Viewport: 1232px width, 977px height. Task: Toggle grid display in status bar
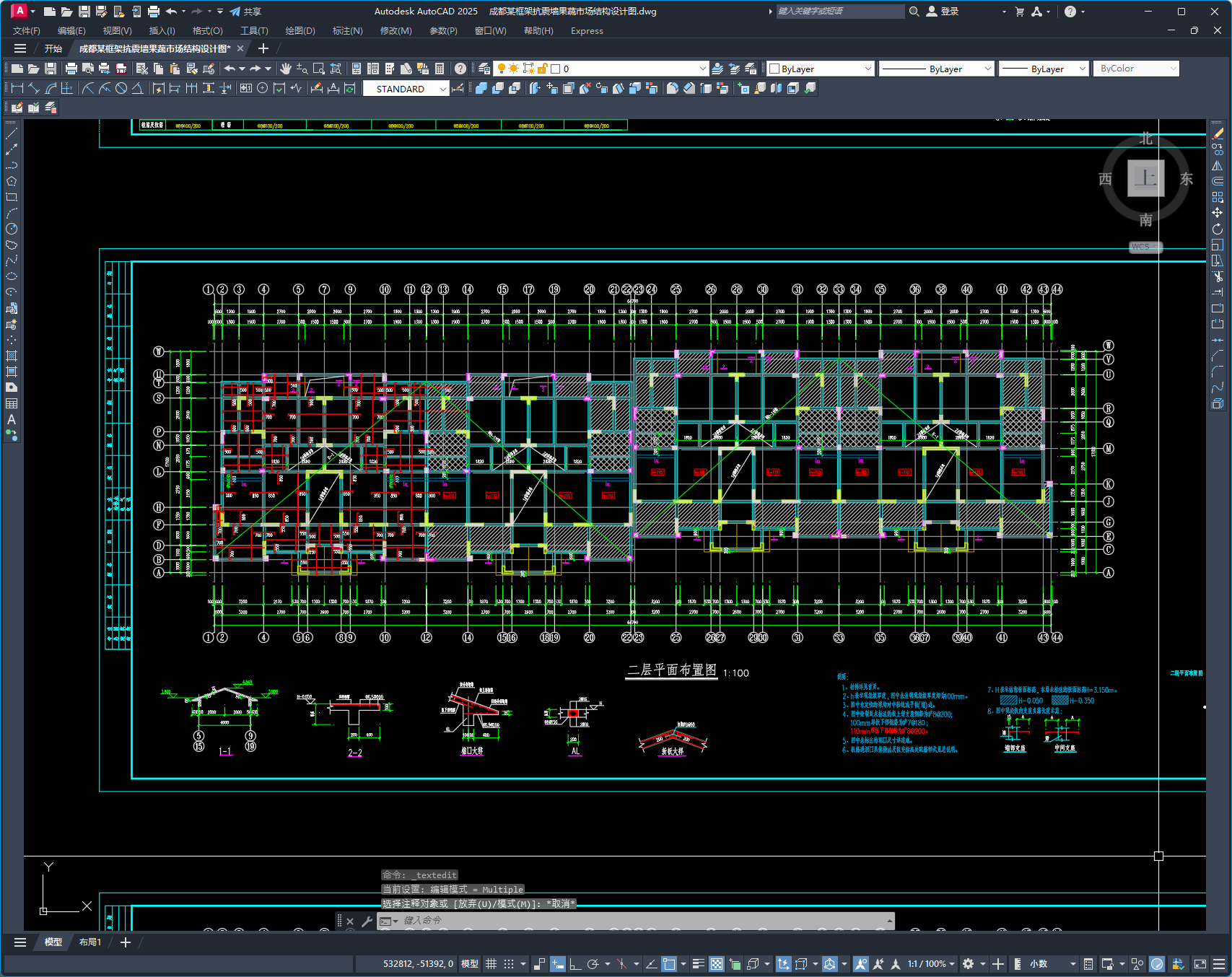pos(491,964)
